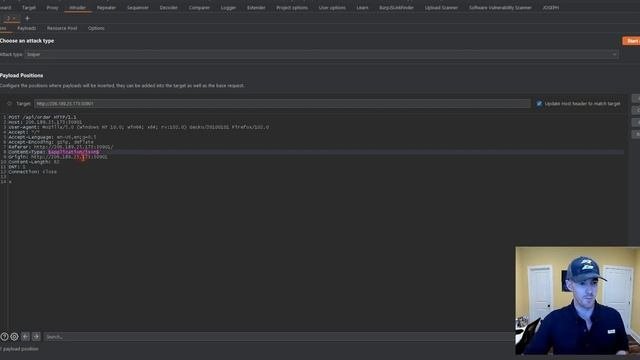640x360 pixels.
Task: Open the Attack type dropdown
Action: 321,54
